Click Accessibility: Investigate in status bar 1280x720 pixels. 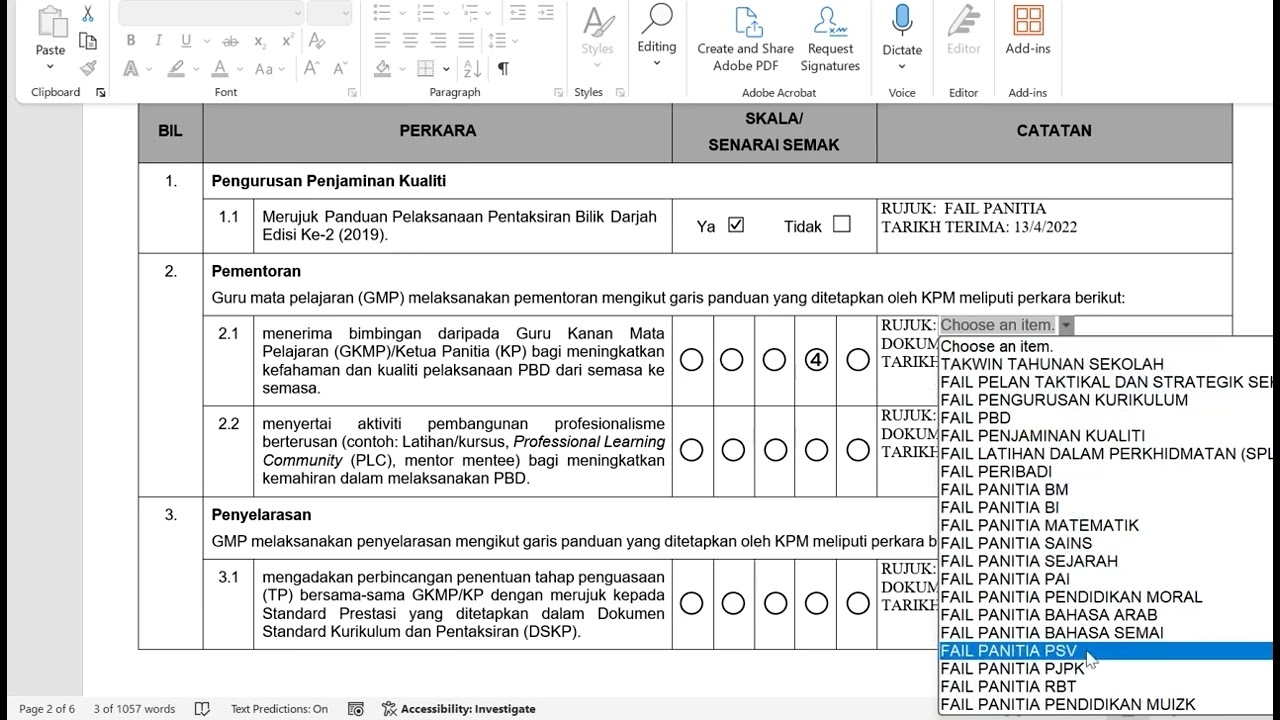point(459,709)
